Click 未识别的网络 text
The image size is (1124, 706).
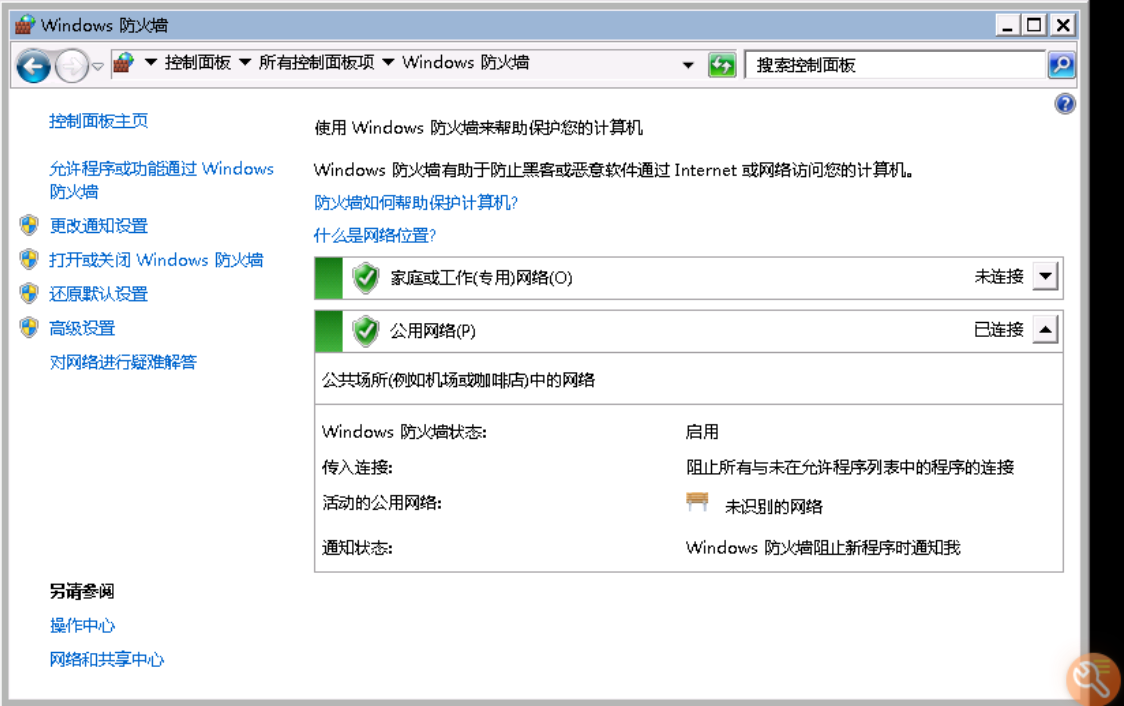pos(773,507)
